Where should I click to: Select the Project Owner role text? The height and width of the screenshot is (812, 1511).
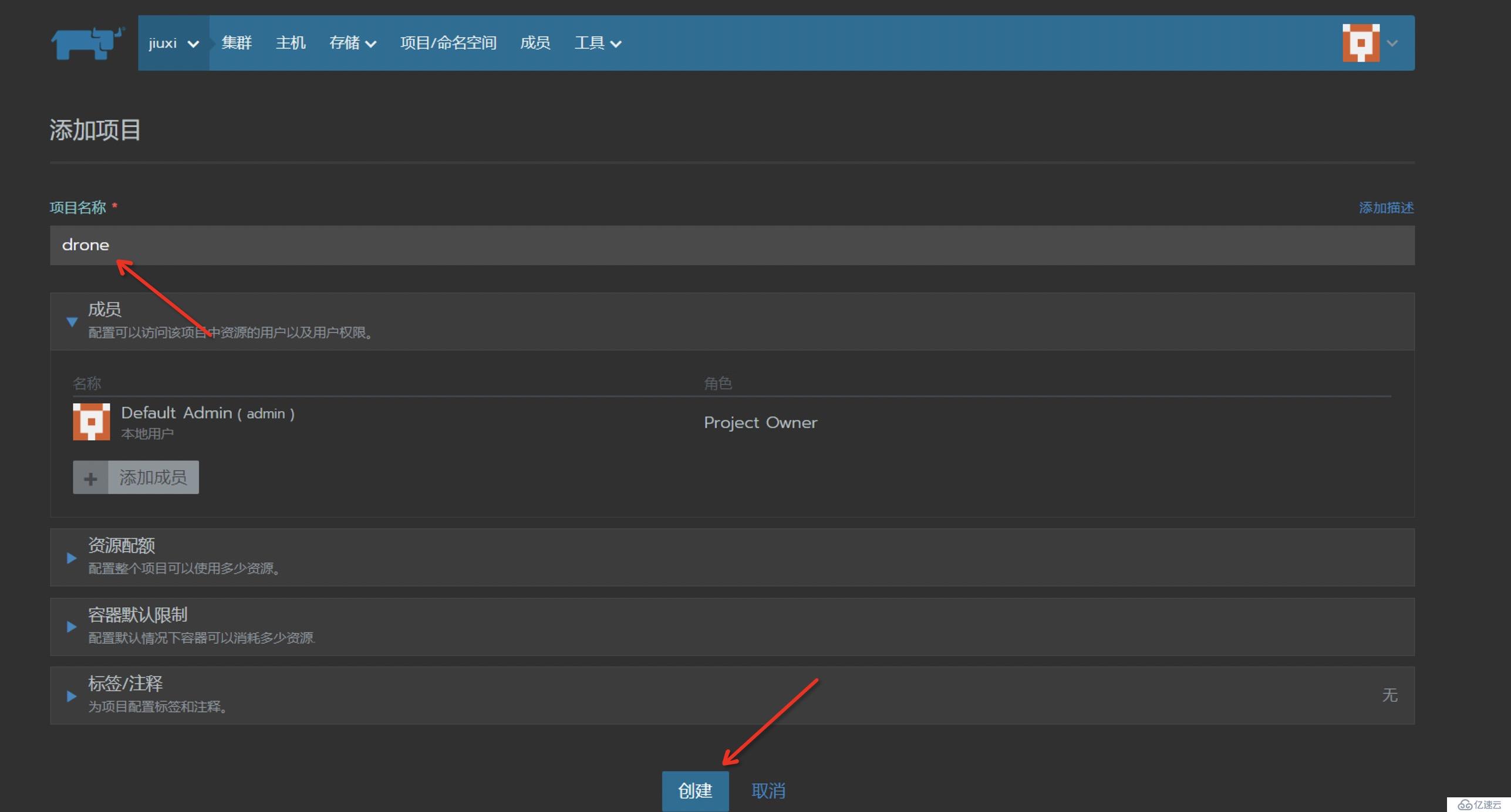760,422
